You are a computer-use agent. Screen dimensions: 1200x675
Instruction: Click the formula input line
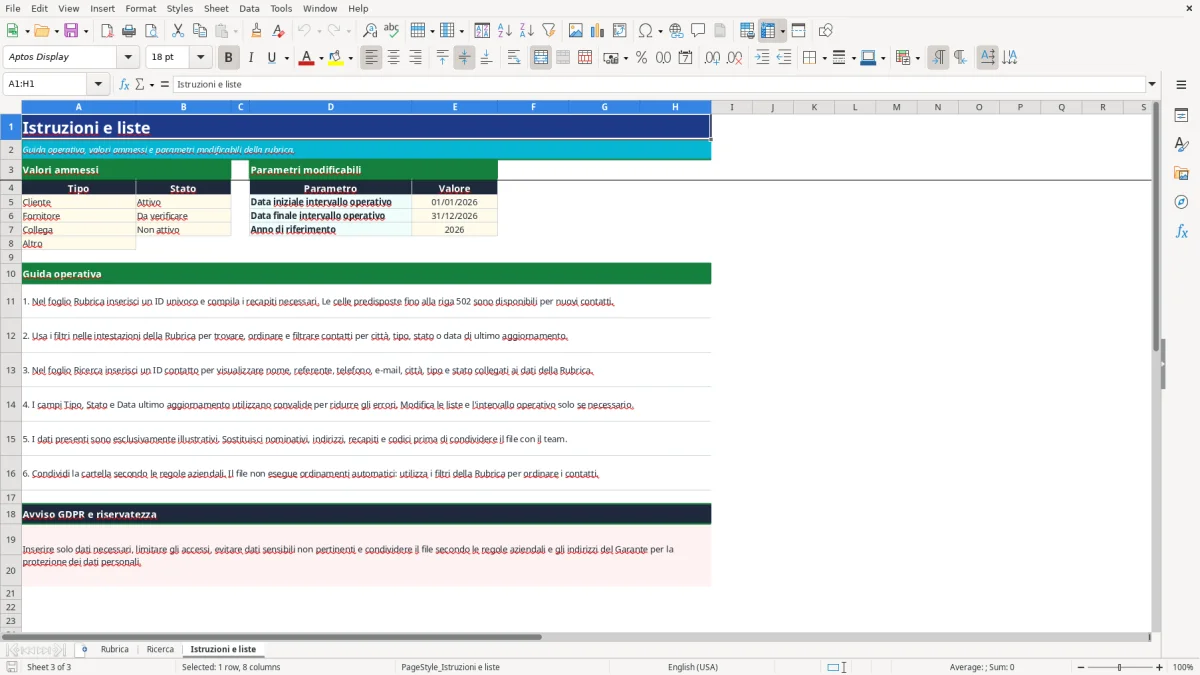tap(659, 85)
